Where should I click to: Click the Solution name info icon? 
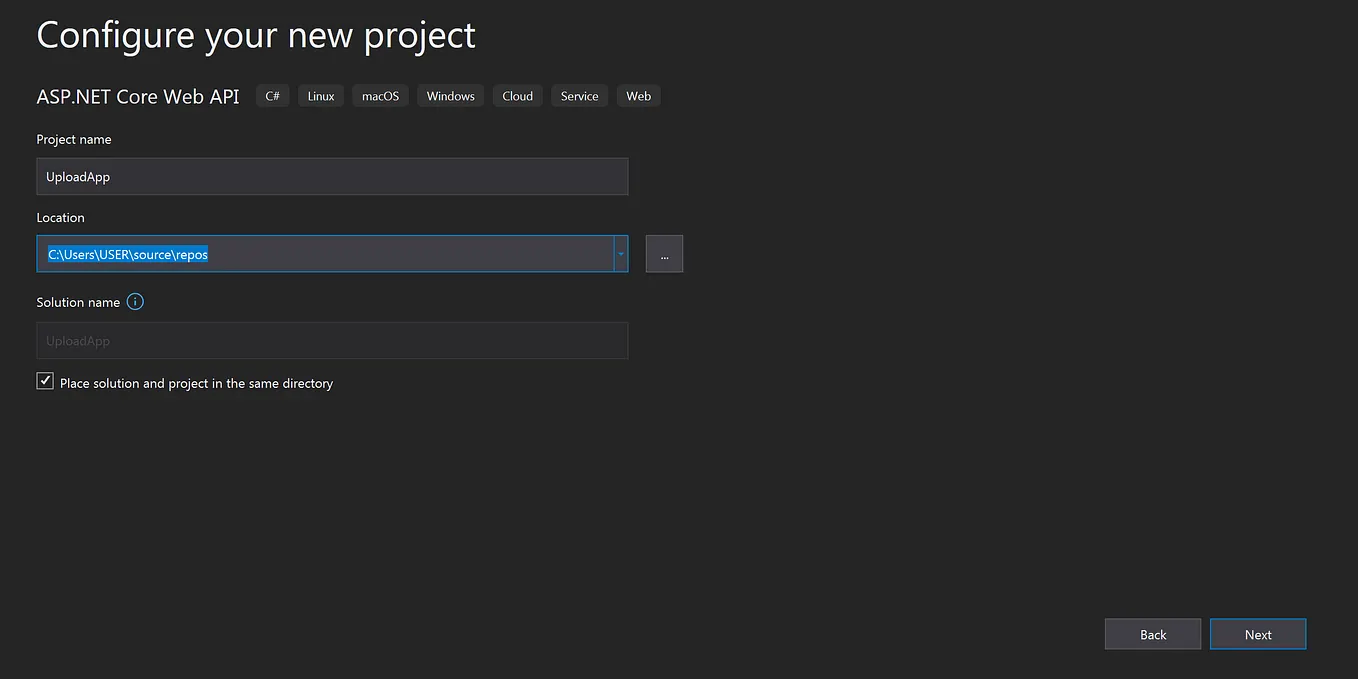coord(135,301)
